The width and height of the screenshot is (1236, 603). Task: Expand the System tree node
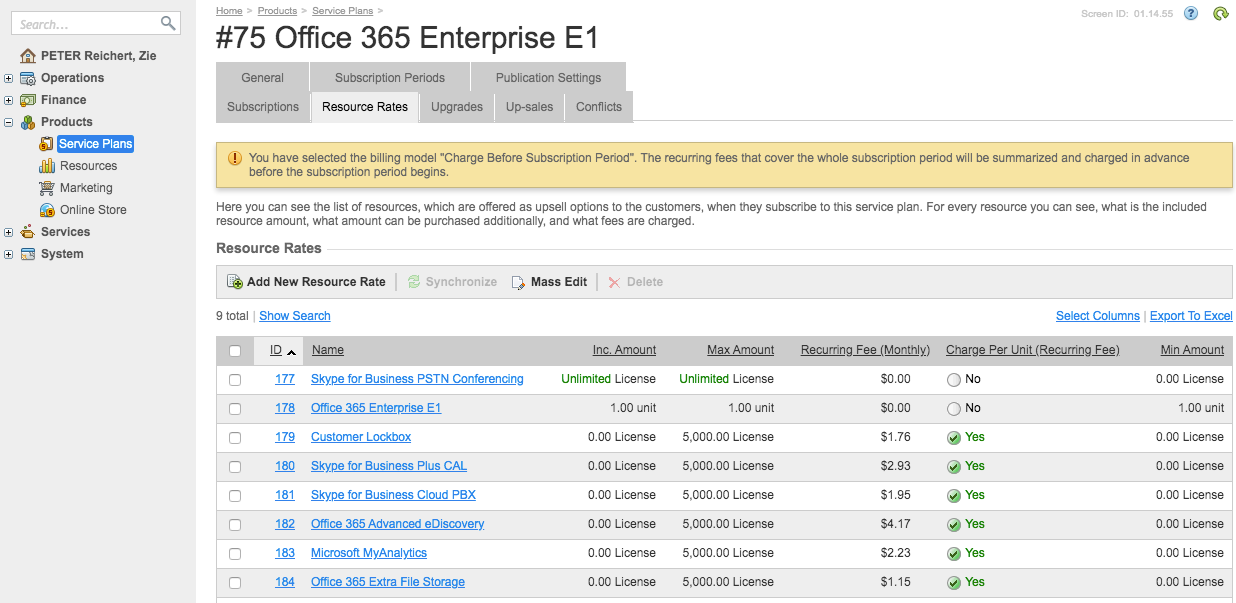pos(9,254)
